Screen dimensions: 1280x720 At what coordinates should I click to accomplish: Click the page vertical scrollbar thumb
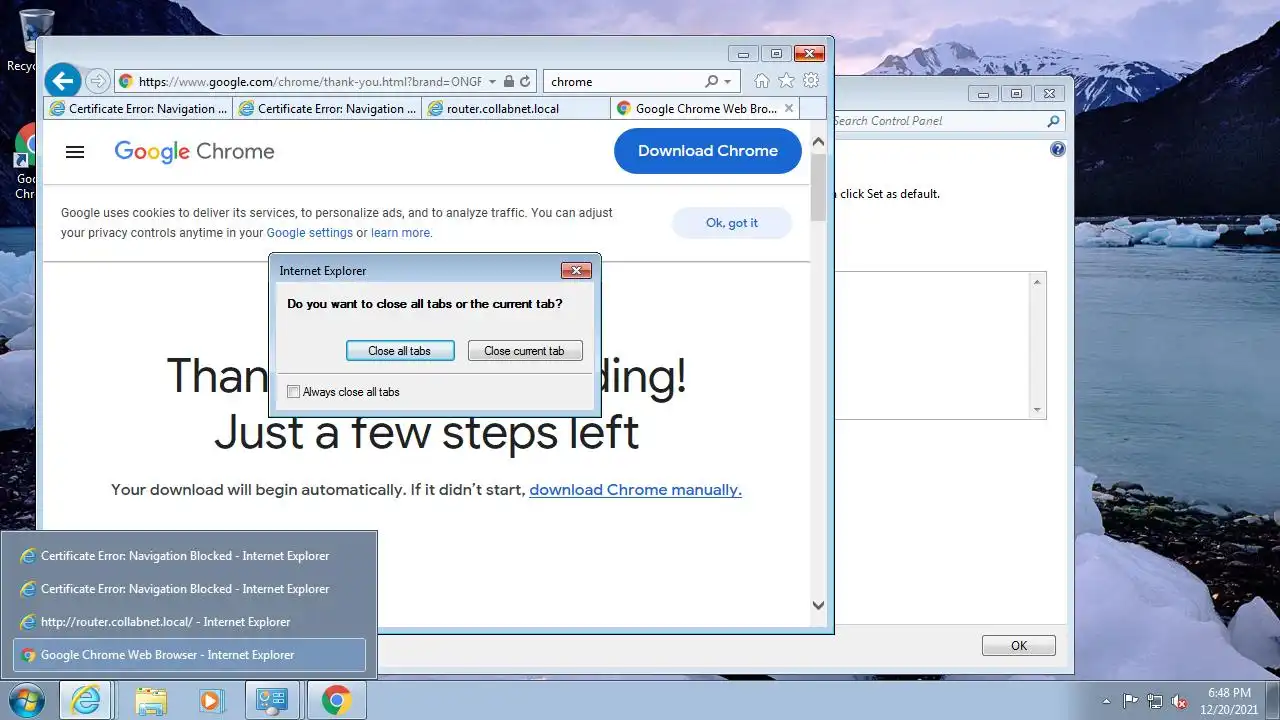(x=818, y=188)
